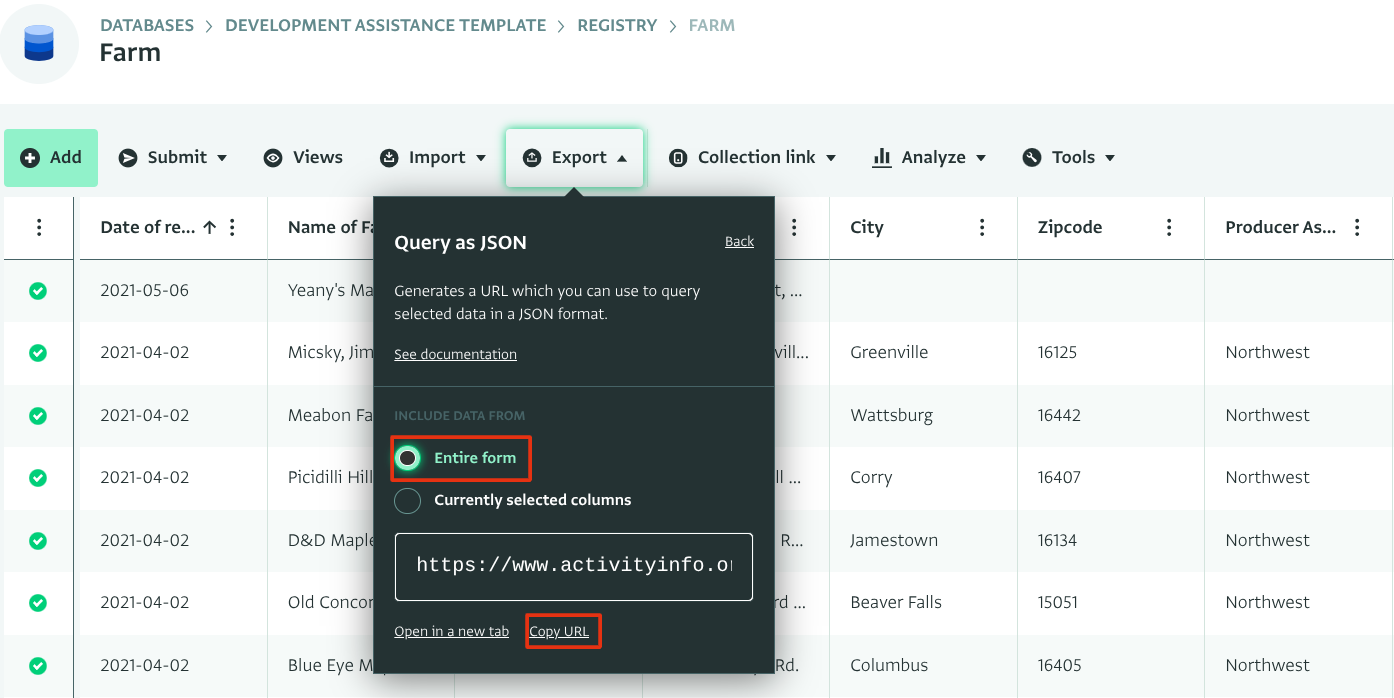The image size is (1394, 698).
Task: Click the green Add button
Action: tap(51, 158)
